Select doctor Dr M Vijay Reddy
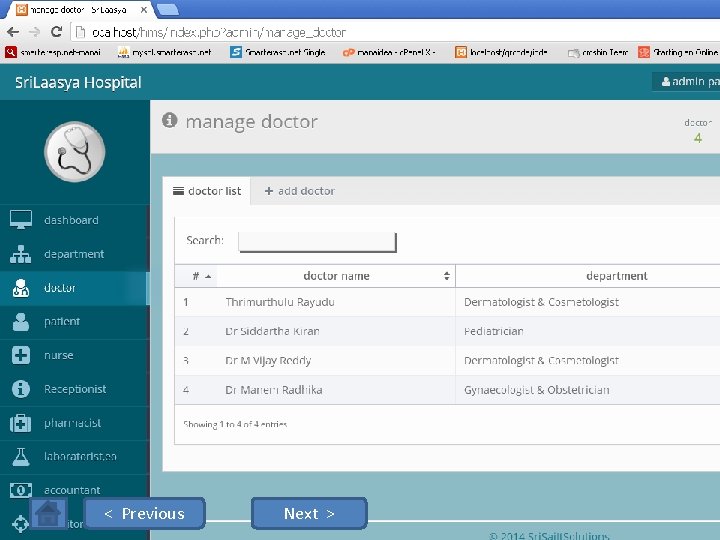The image size is (720, 540). tap(268, 360)
